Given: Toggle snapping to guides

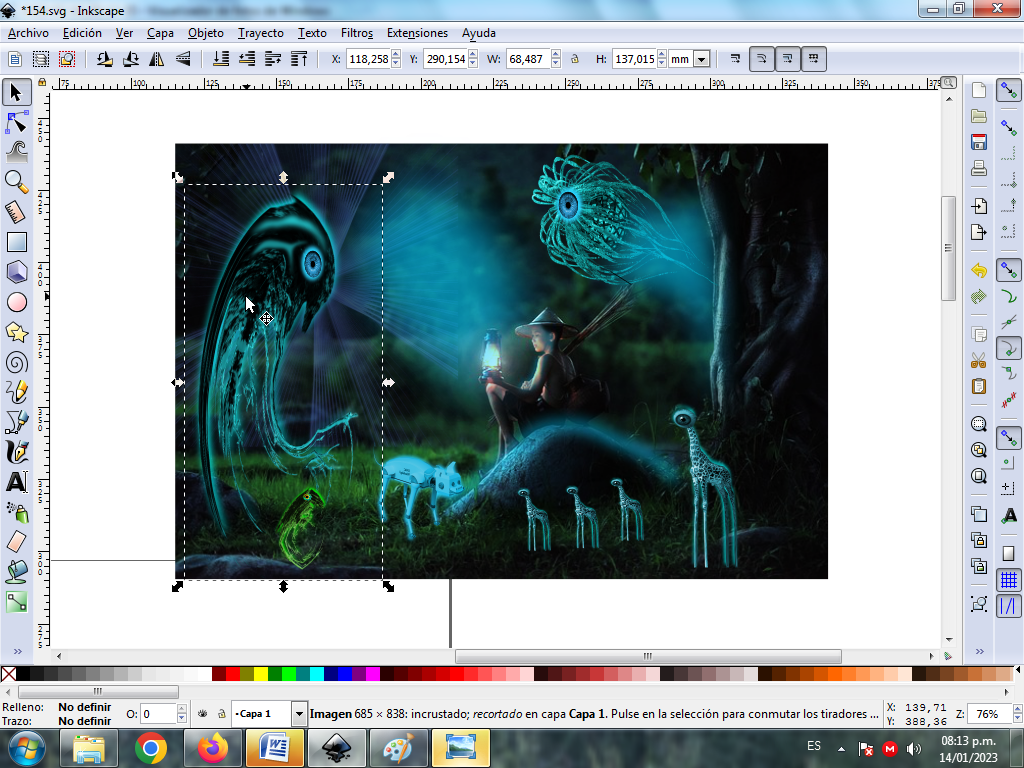Looking at the screenshot, I should (1009, 606).
